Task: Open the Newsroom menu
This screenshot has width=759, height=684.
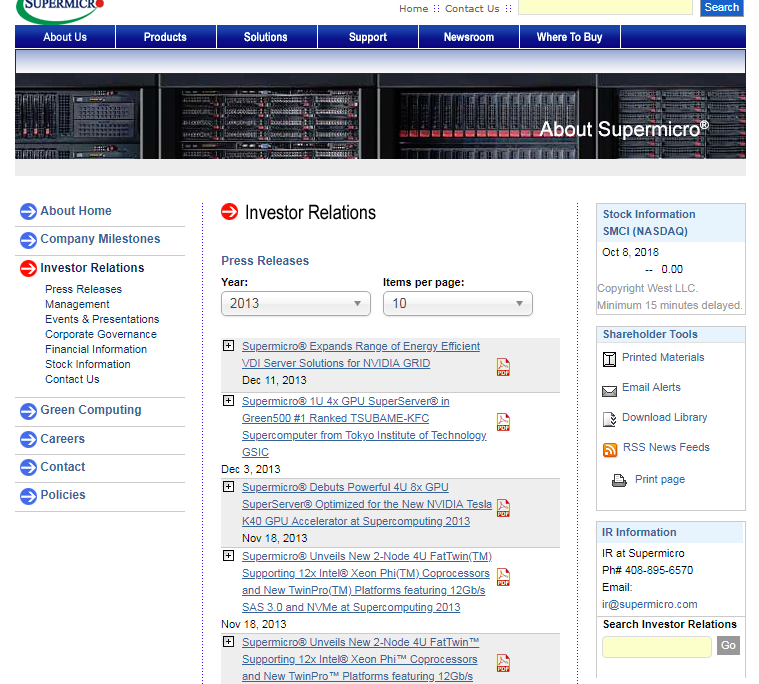Action: [x=469, y=37]
